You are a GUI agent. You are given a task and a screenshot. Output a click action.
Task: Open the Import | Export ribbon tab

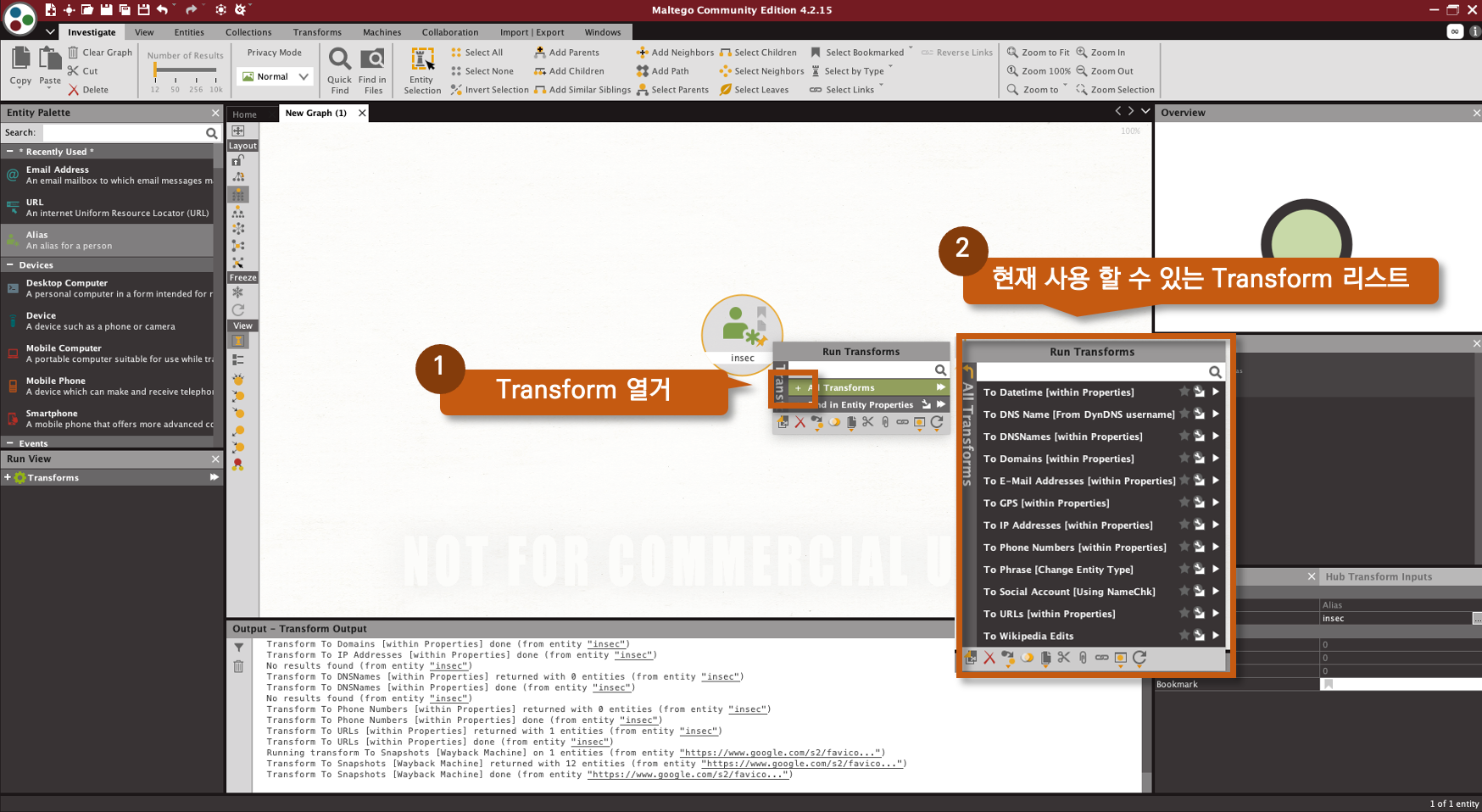(532, 32)
